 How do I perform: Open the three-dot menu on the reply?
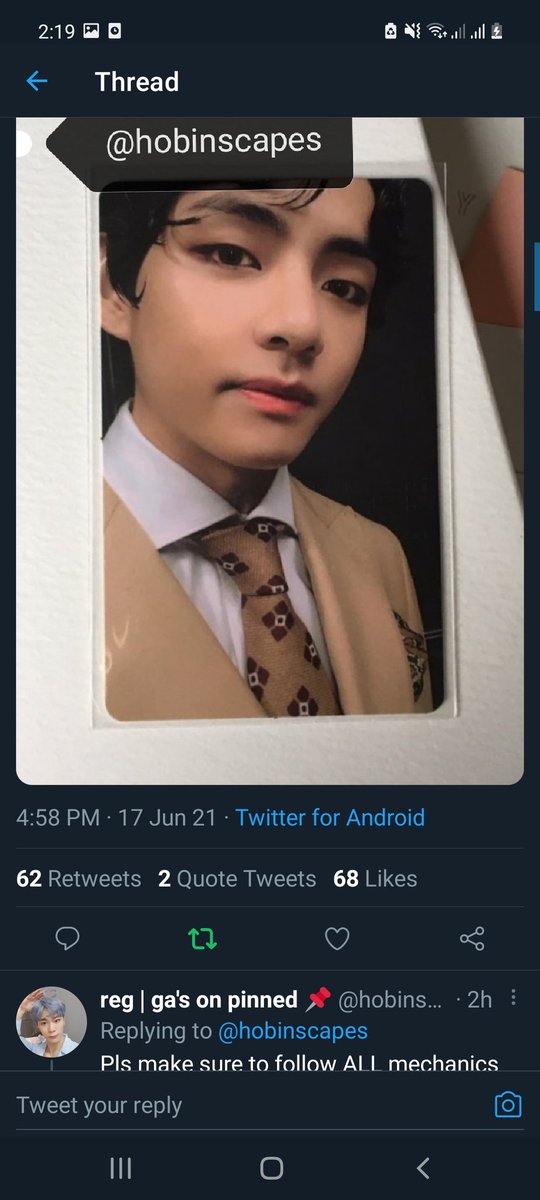tap(513, 998)
